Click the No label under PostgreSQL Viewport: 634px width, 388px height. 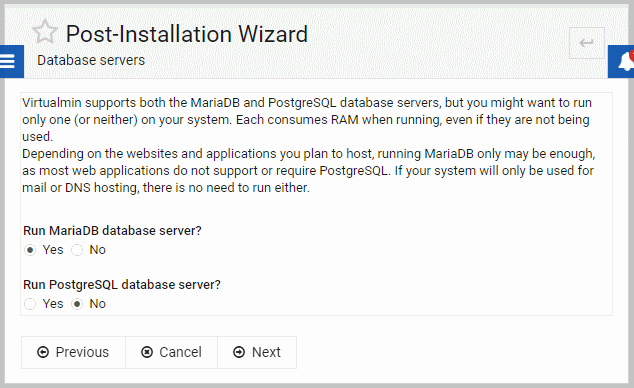pos(97,304)
